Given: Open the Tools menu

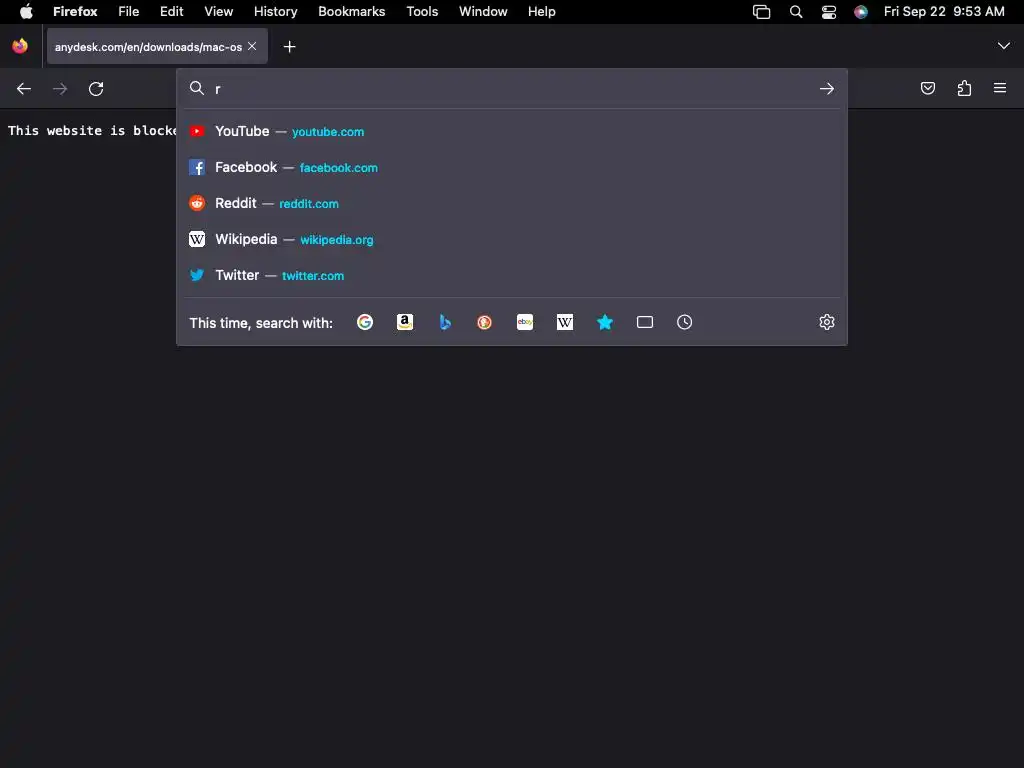Looking at the screenshot, I should [x=423, y=12].
